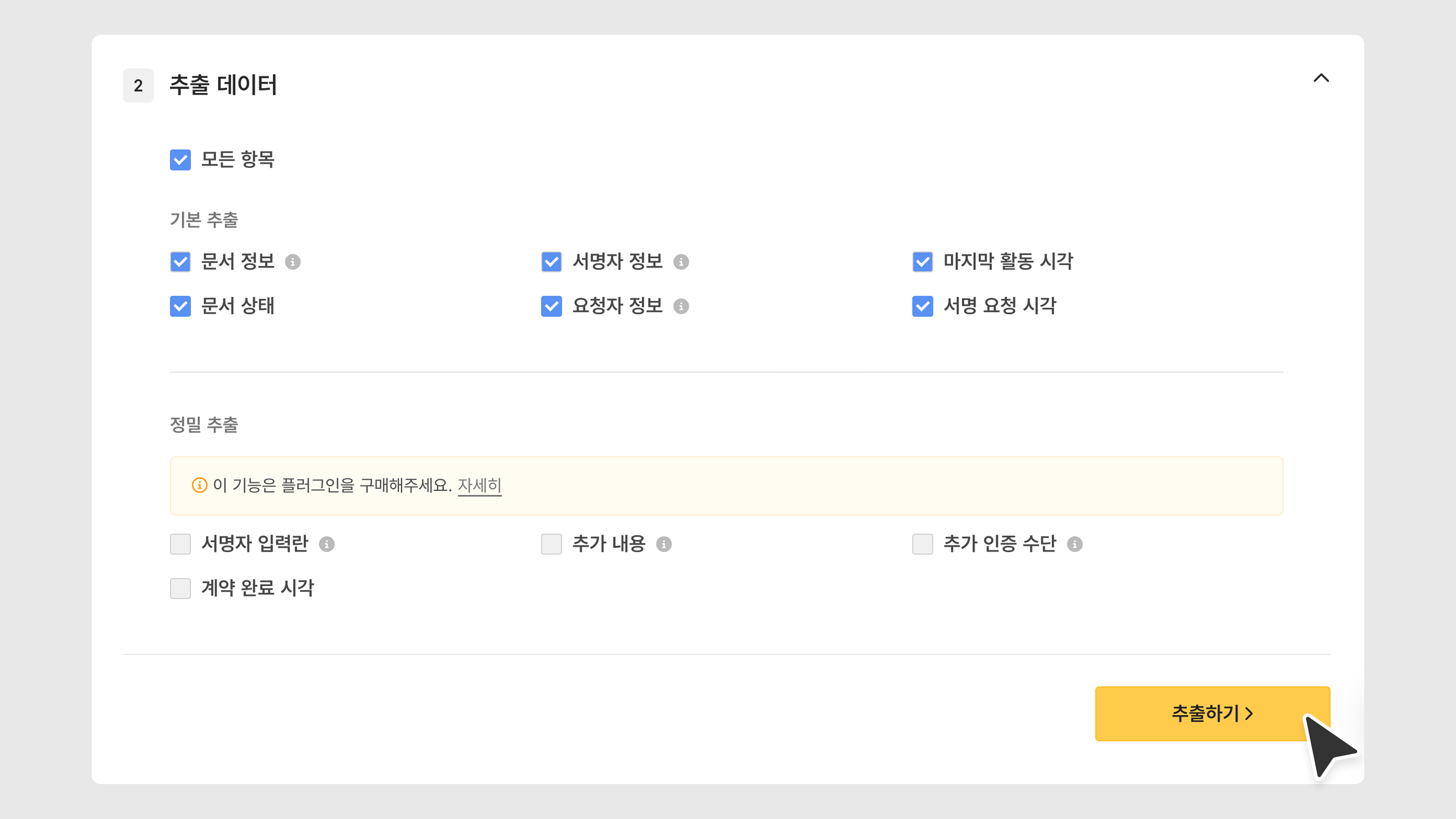Uncheck 마지막 활동 시각 checkbox
1456x819 pixels.
coord(923,262)
